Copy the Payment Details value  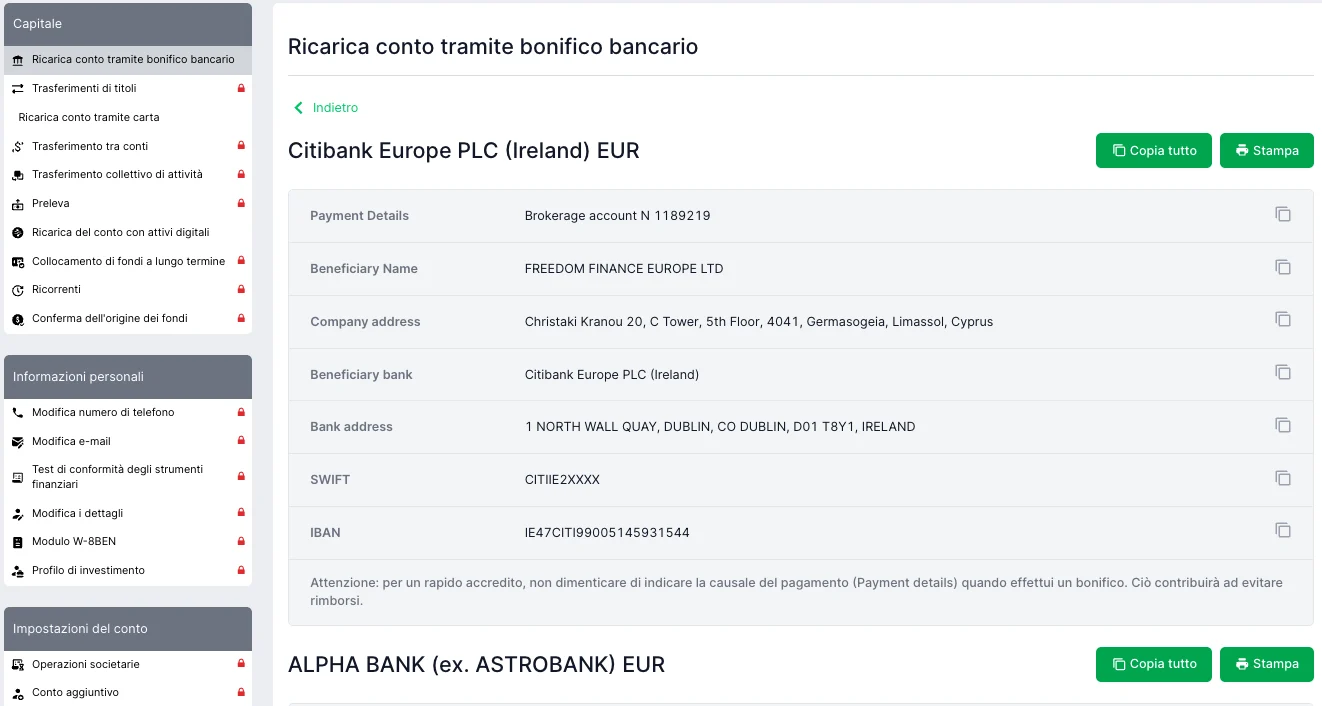coord(1283,215)
